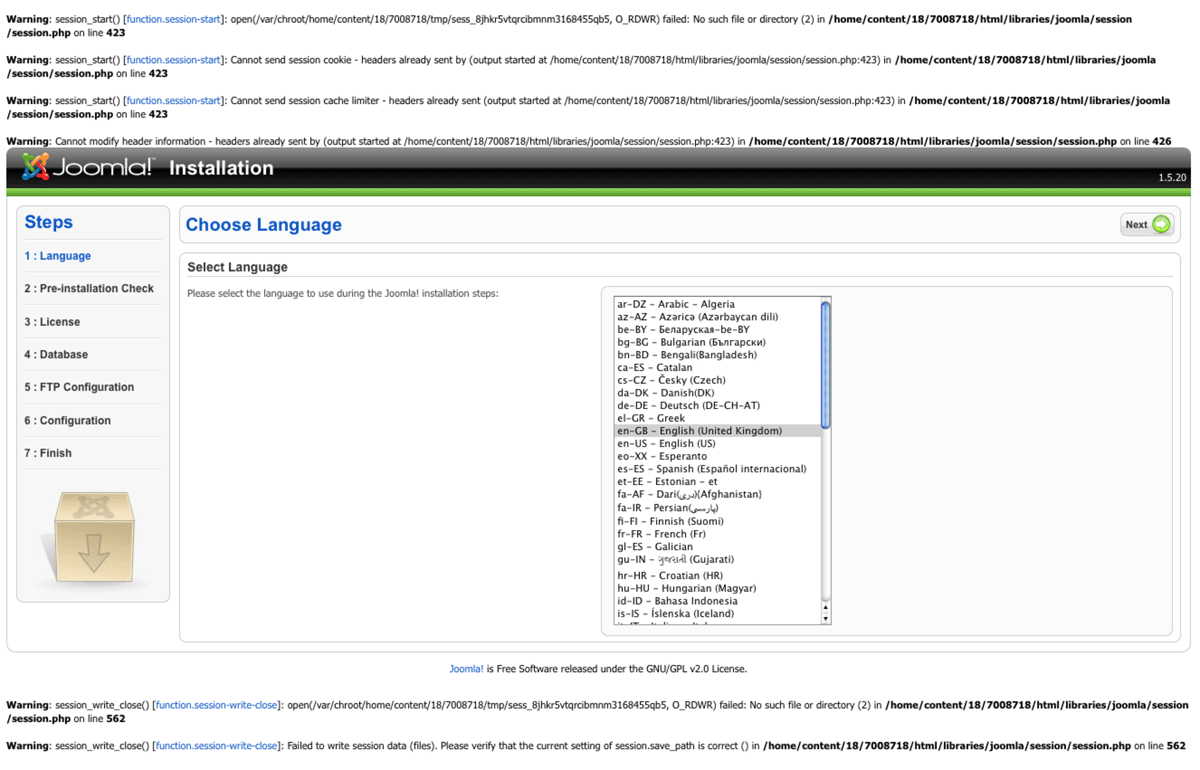The height and width of the screenshot is (770, 1200).
Task: Click the 'Steps' sidebar heading
Action: click(49, 222)
